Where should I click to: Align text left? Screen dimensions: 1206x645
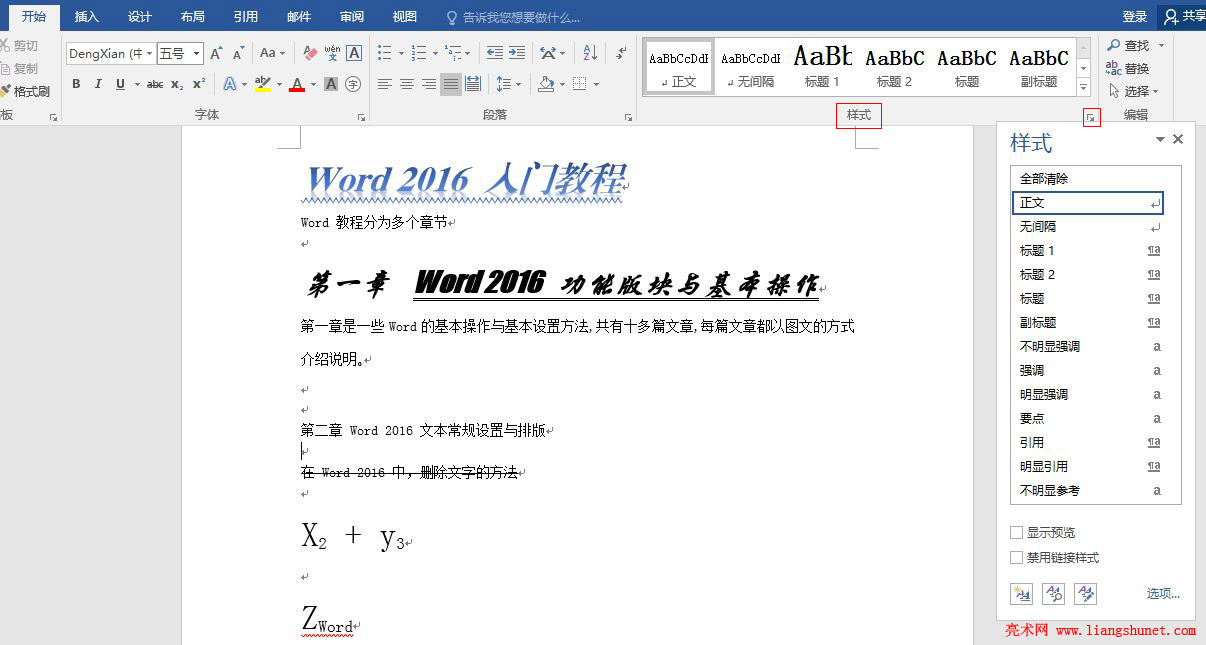tap(385, 84)
